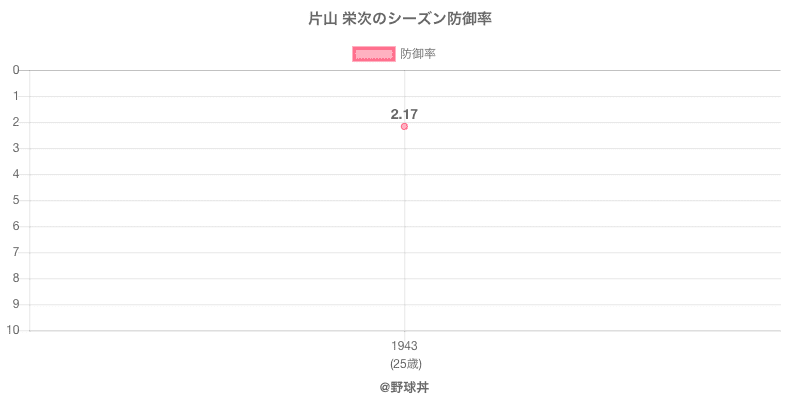Click the 1 y-axis tick label
The image size is (800, 400).
17,96
